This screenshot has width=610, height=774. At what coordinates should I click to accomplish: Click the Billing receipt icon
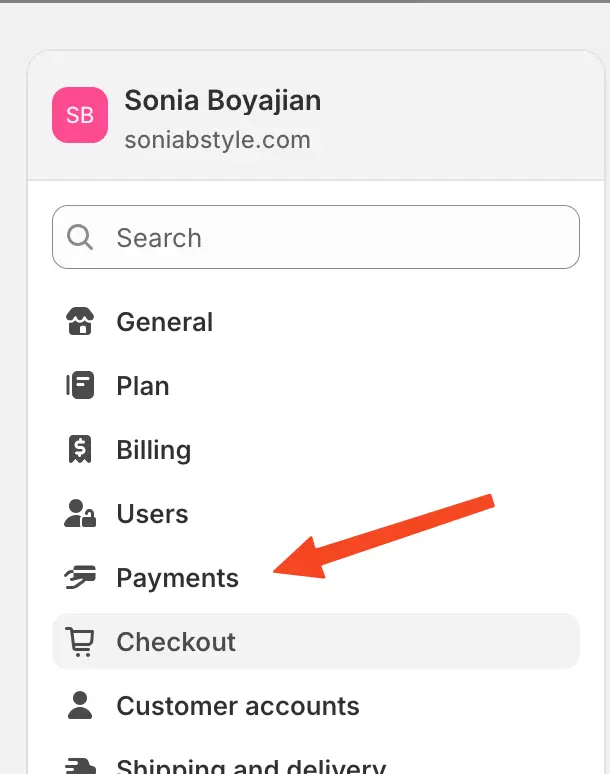(79, 450)
